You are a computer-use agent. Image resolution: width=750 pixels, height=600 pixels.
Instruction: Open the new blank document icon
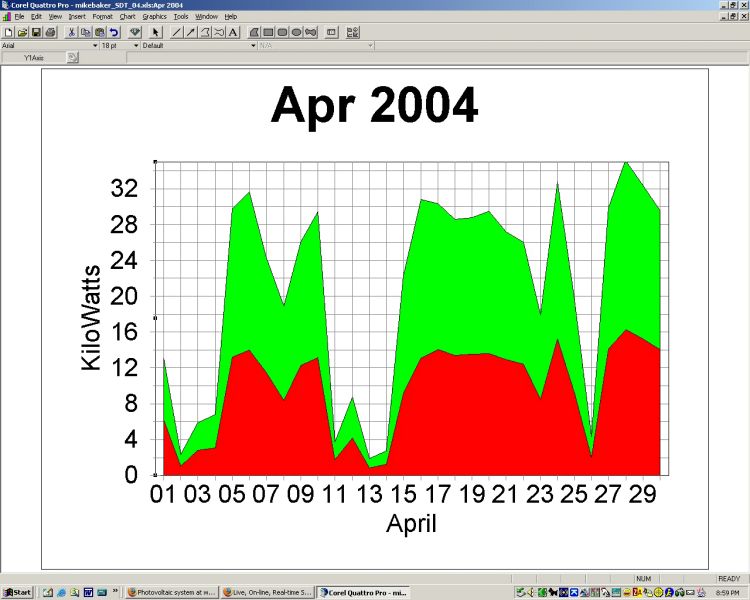[8, 33]
